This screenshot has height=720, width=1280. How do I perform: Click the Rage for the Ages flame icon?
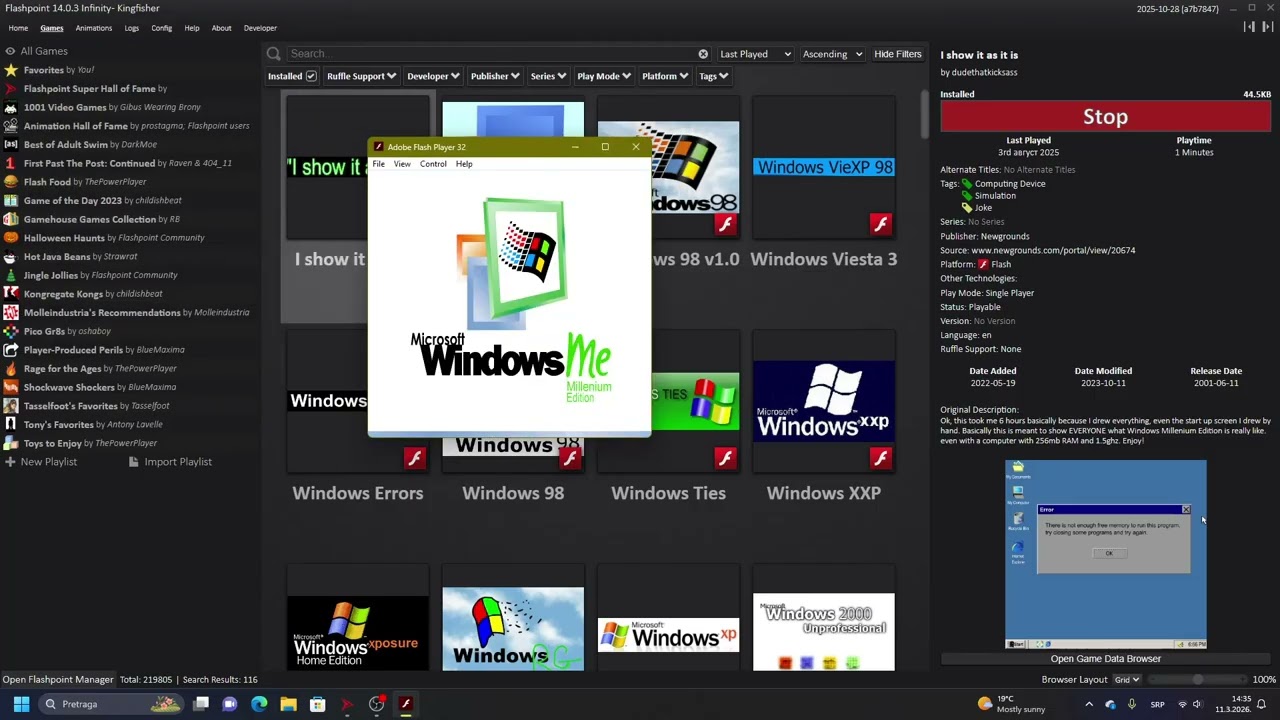(10, 369)
